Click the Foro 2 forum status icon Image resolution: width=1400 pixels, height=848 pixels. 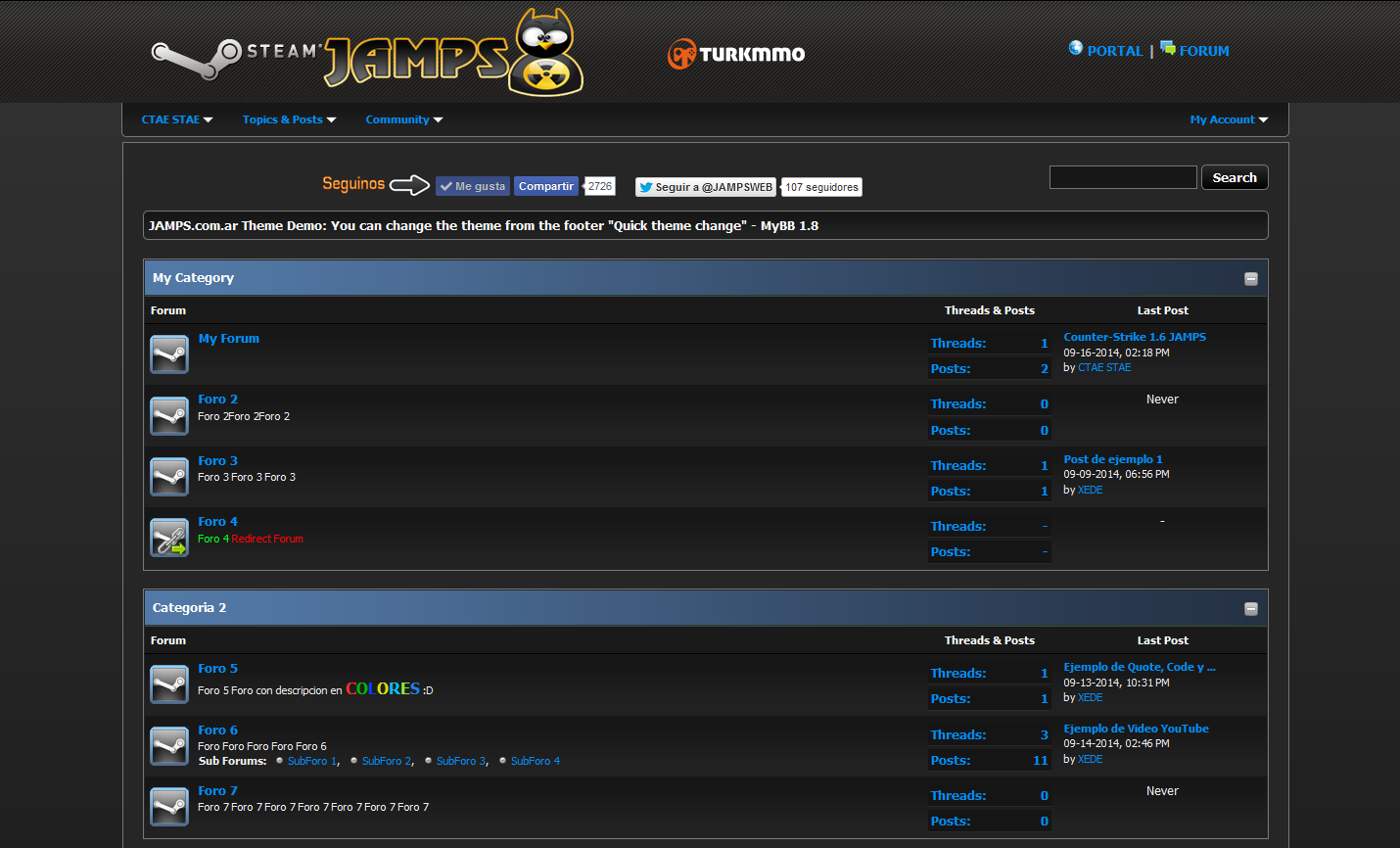(169, 416)
